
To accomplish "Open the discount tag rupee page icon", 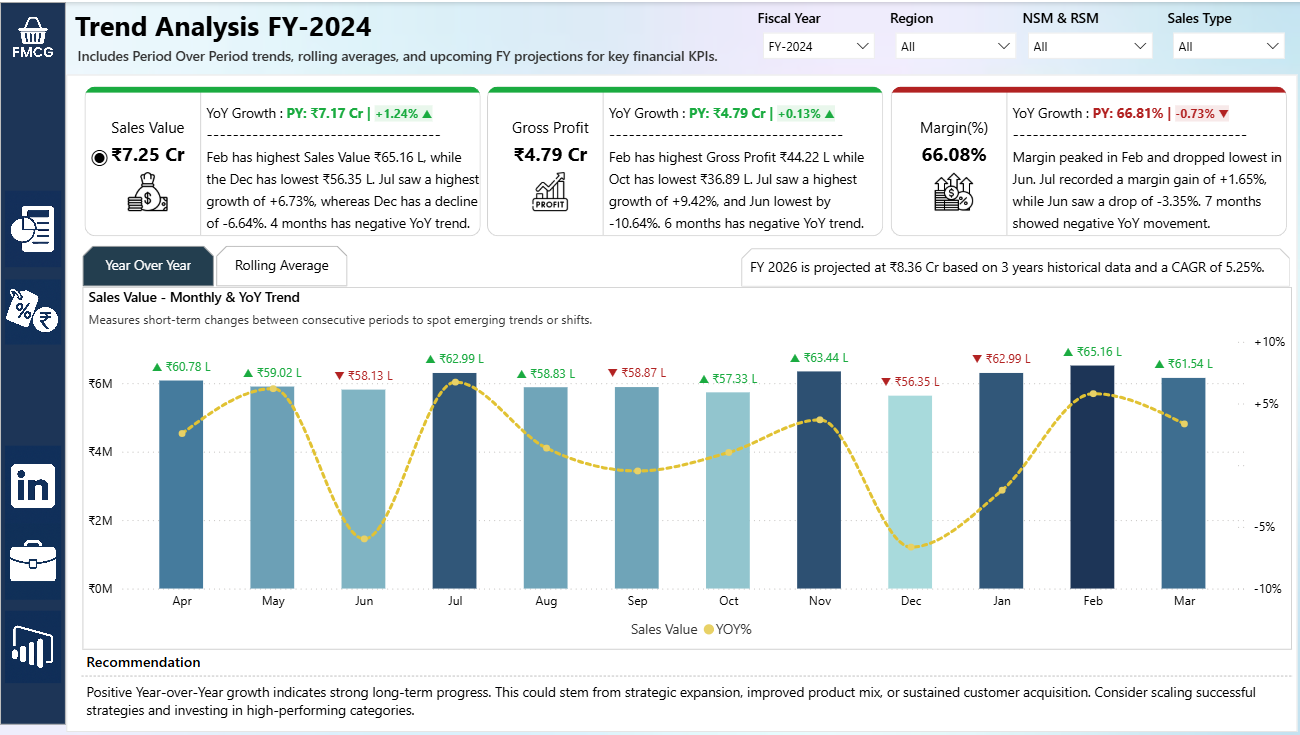I will coord(33,311).
